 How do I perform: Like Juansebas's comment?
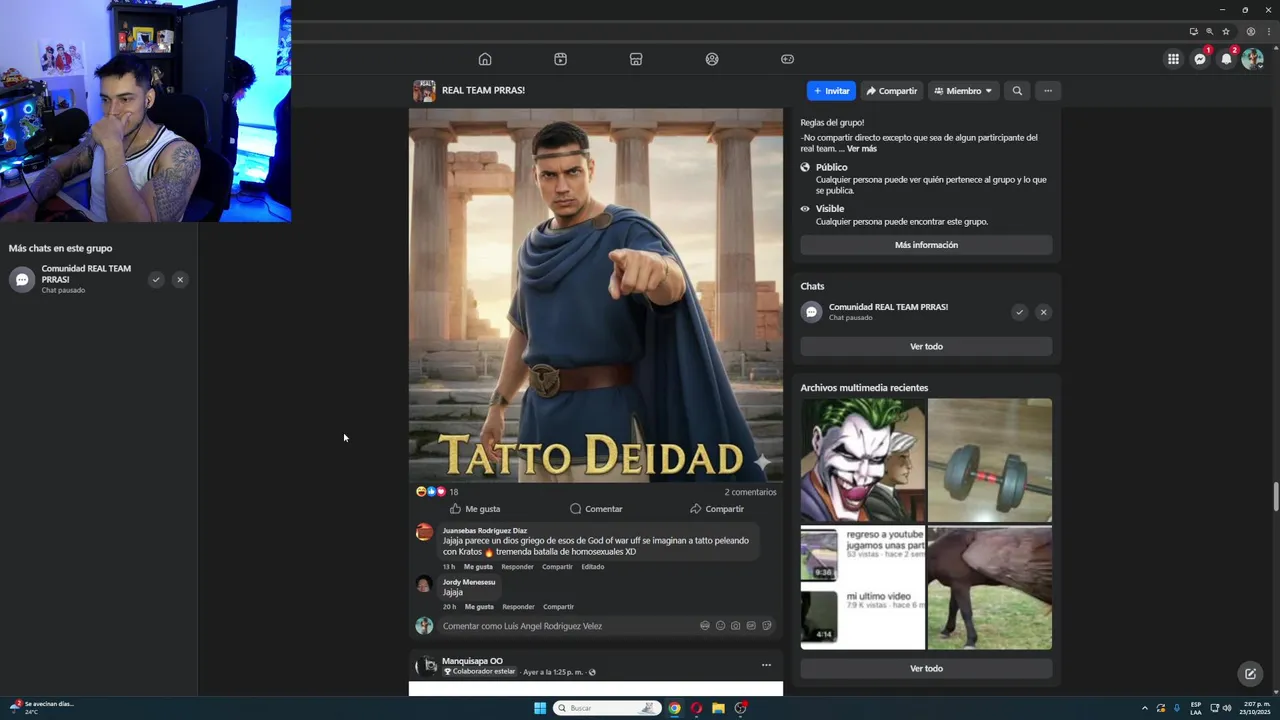point(478,567)
